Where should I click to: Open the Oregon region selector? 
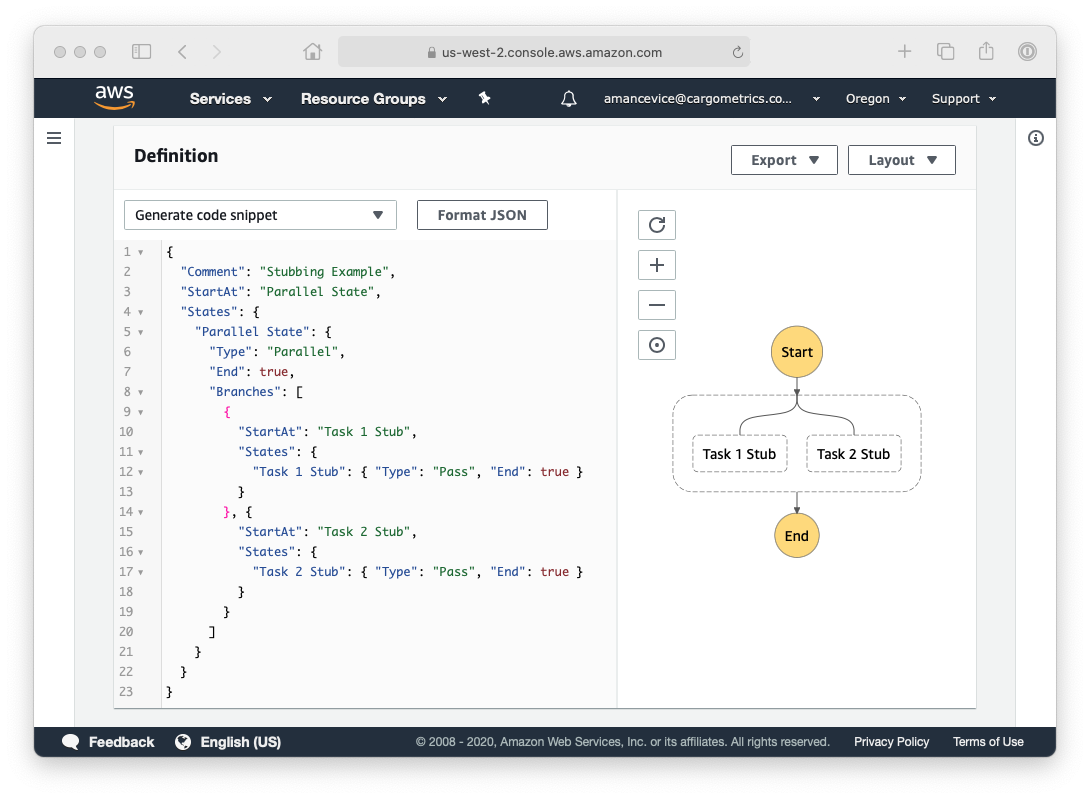(876, 99)
